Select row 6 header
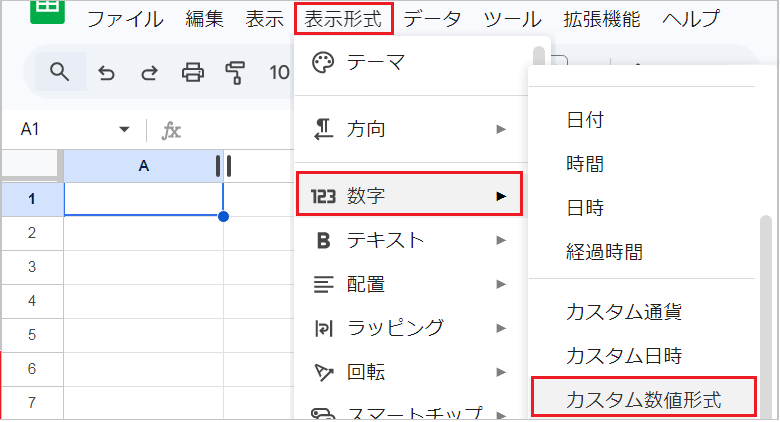 pyautogui.click(x=32, y=369)
